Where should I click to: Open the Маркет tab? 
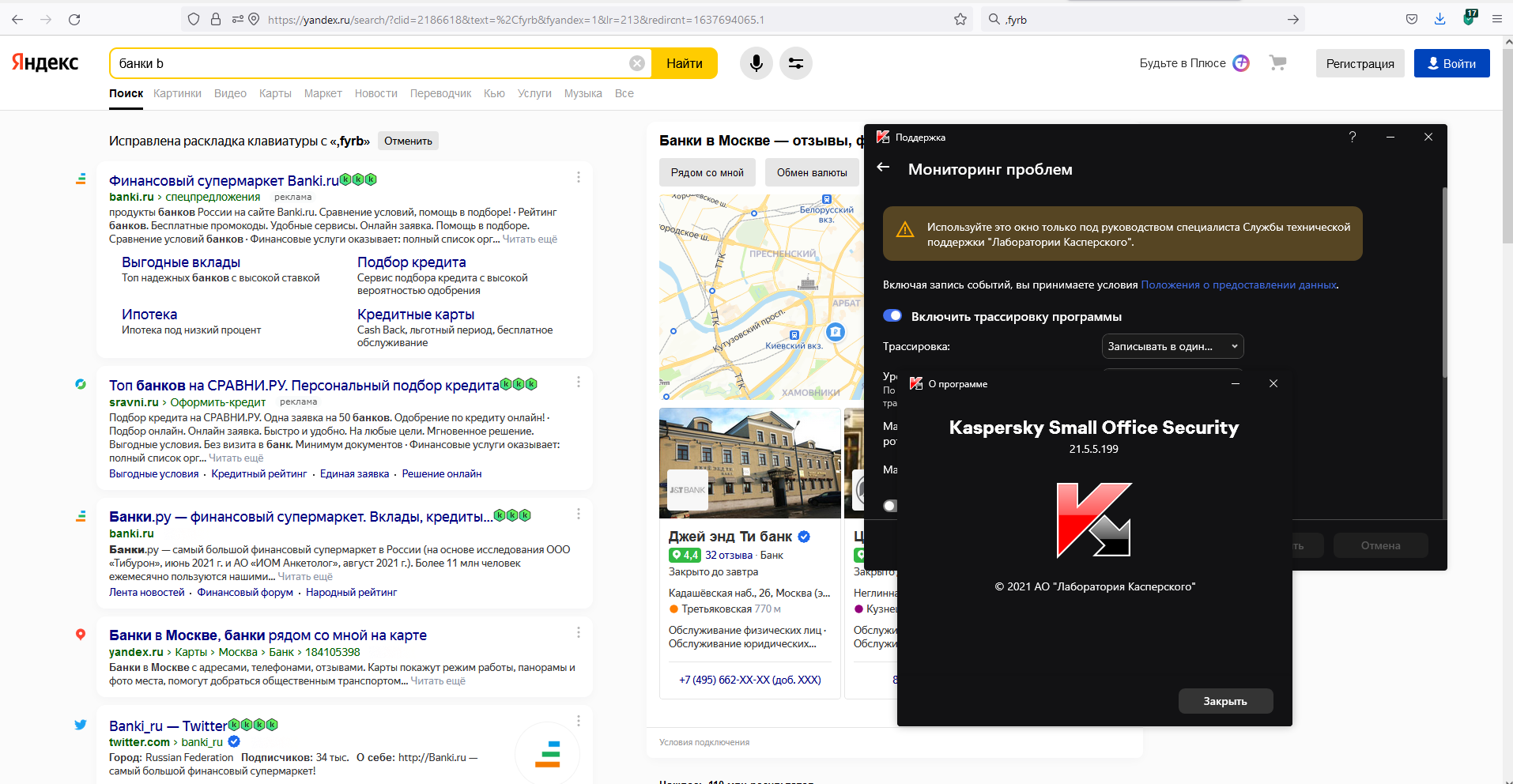click(x=323, y=93)
